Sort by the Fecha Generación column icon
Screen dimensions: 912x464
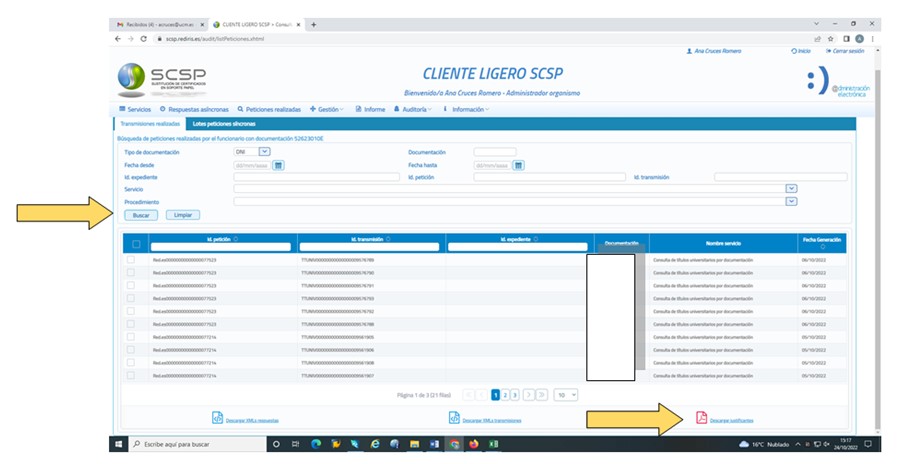pos(822,247)
